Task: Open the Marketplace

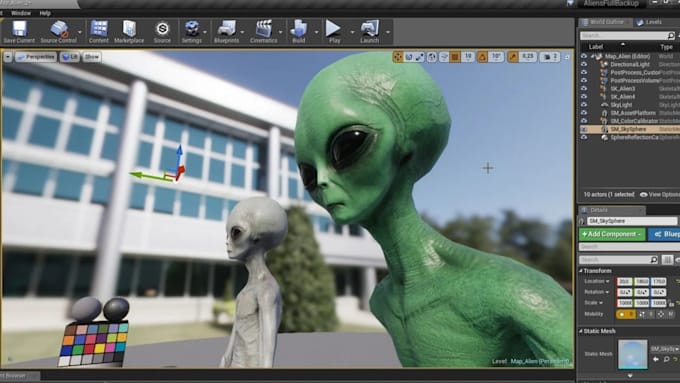Action: point(129,32)
